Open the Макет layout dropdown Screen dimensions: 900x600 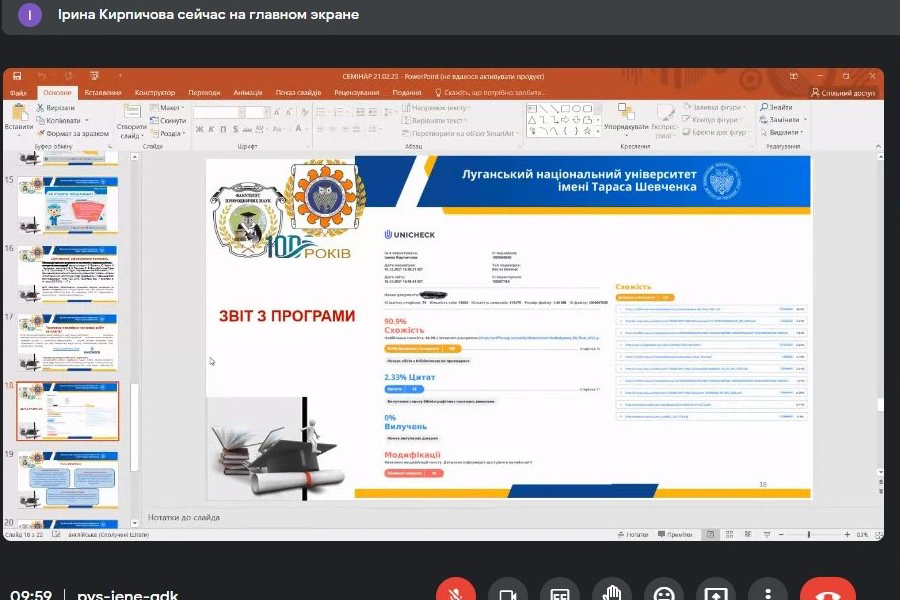coord(167,108)
